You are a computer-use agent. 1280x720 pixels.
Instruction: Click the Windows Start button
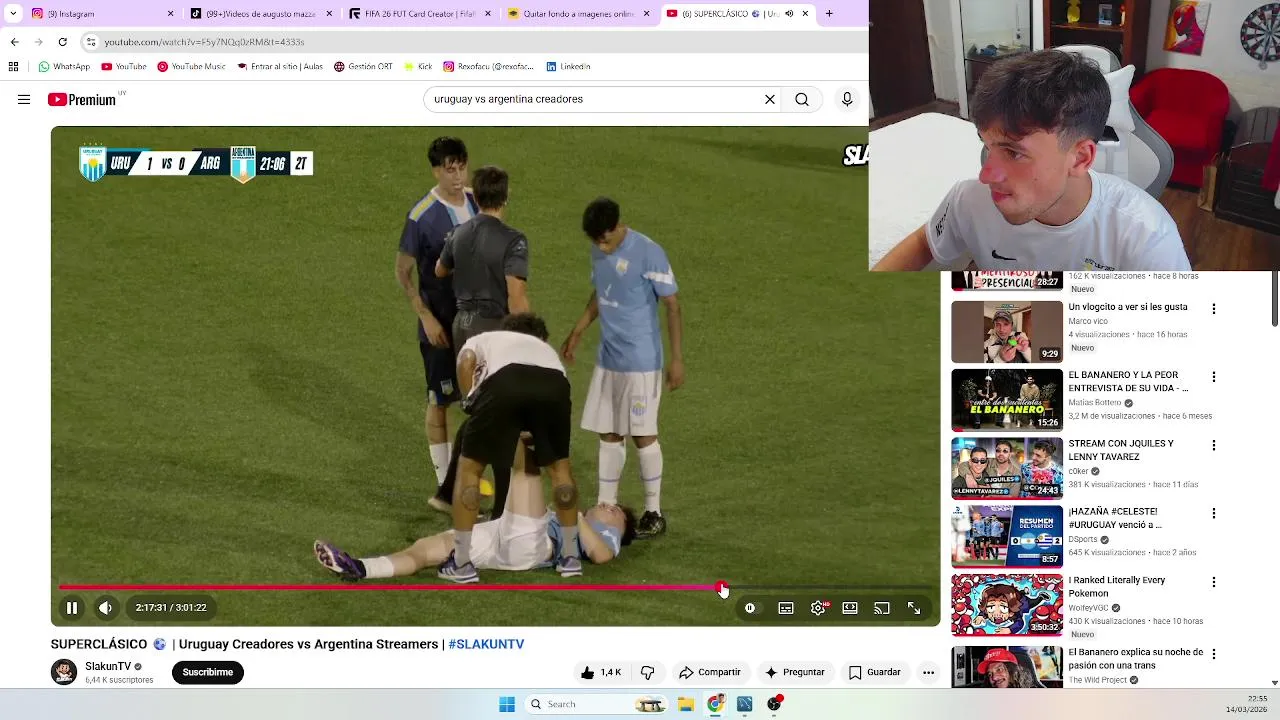click(x=507, y=704)
